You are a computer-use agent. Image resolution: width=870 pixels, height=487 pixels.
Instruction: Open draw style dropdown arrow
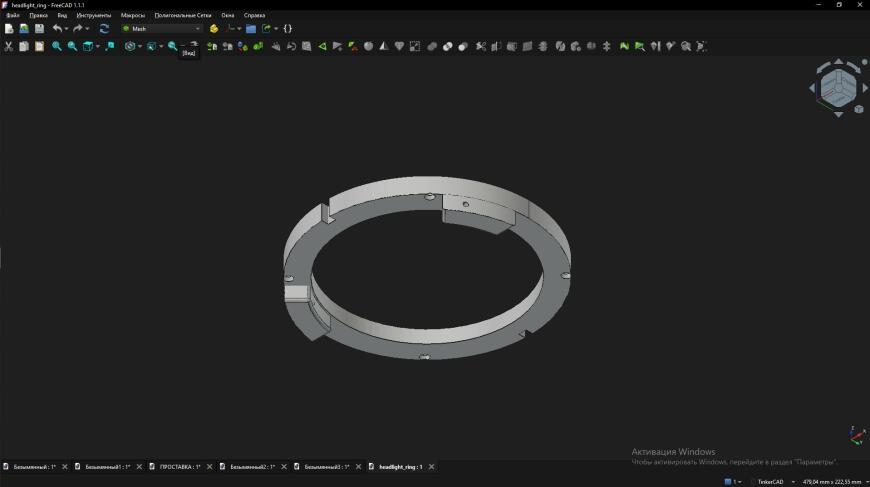(140, 47)
